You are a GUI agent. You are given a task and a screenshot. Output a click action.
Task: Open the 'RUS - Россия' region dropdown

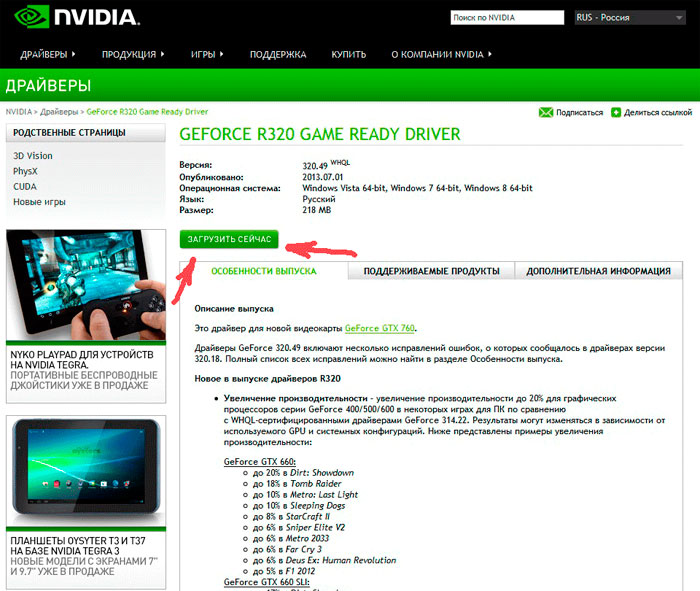click(x=630, y=17)
